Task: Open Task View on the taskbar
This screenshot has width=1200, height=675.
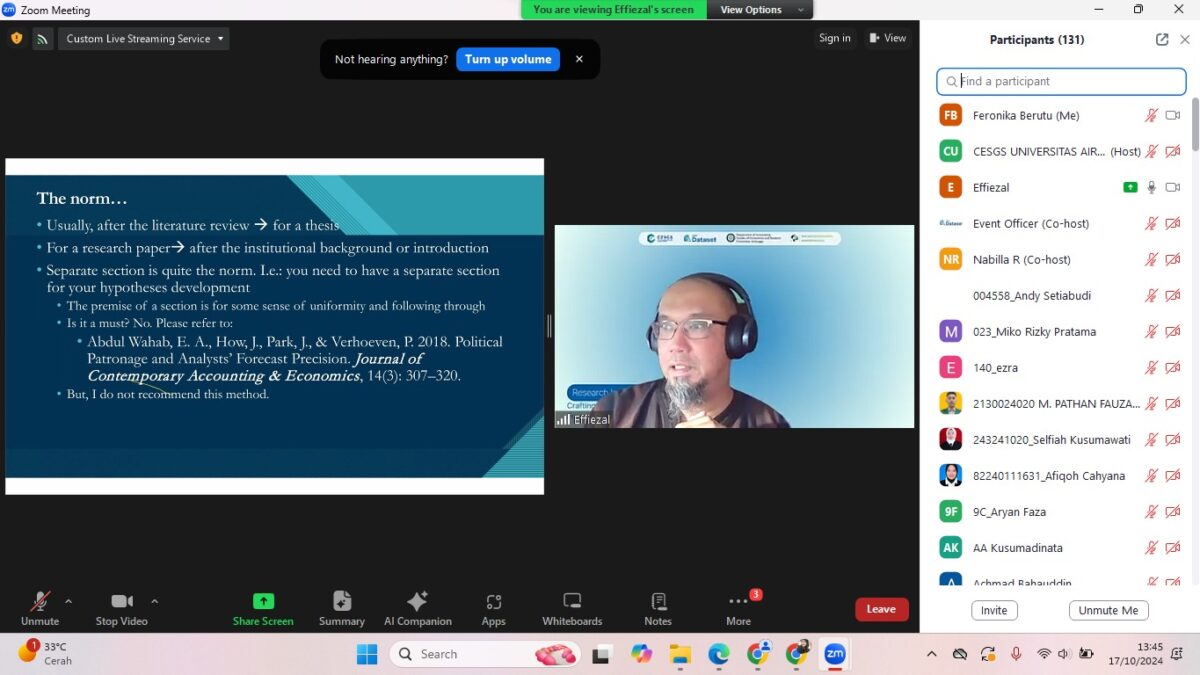Action: pos(602,654)
